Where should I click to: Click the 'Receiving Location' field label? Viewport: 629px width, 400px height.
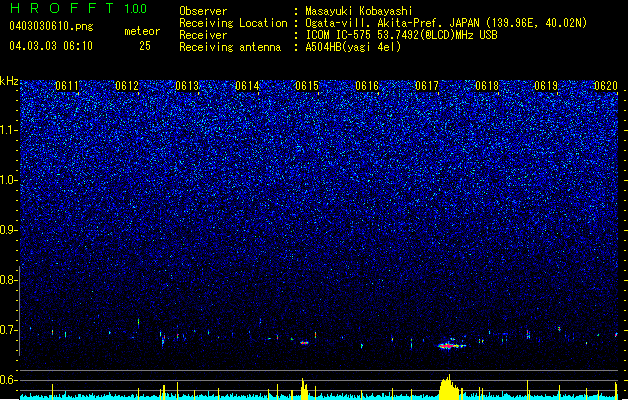tap(233, 23)
